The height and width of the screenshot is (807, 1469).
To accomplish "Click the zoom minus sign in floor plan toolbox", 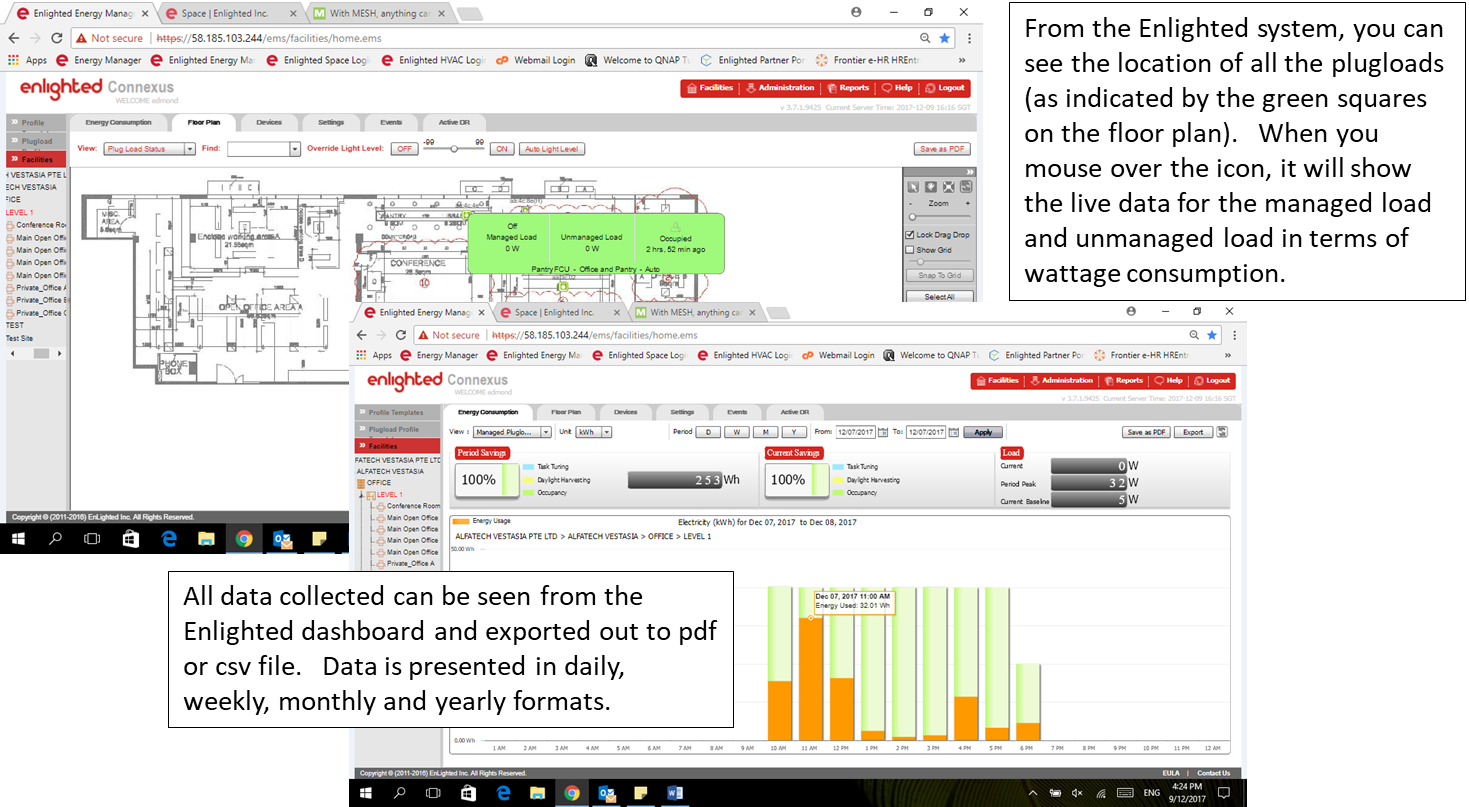I will coord(911,203).
